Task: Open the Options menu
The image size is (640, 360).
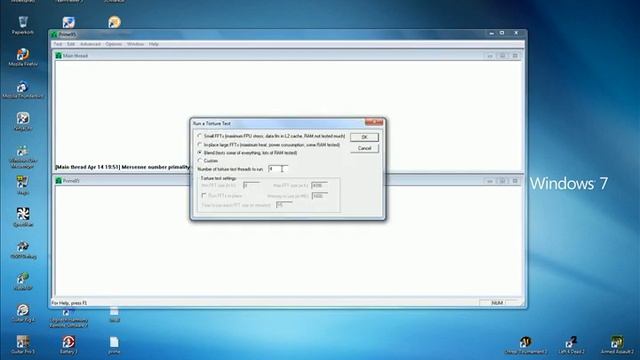Action: pos(113,44)
